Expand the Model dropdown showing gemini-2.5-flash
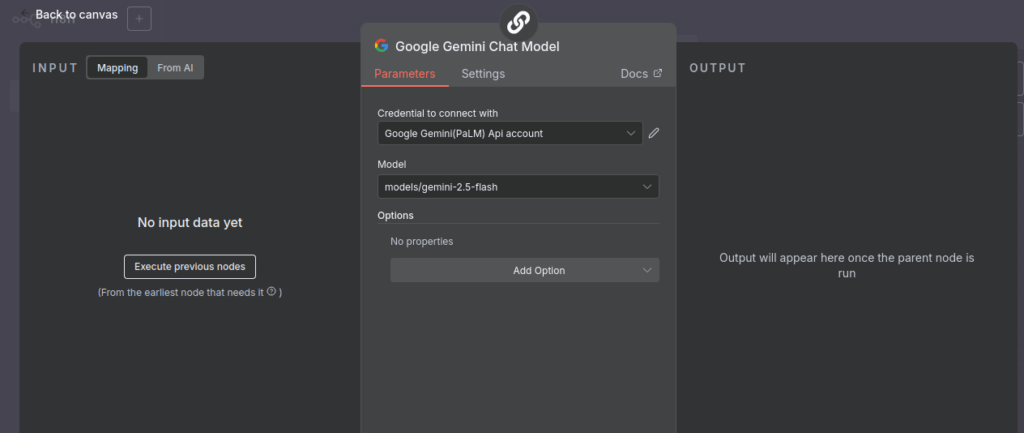1024x433 pixels. tap(518, 186)
